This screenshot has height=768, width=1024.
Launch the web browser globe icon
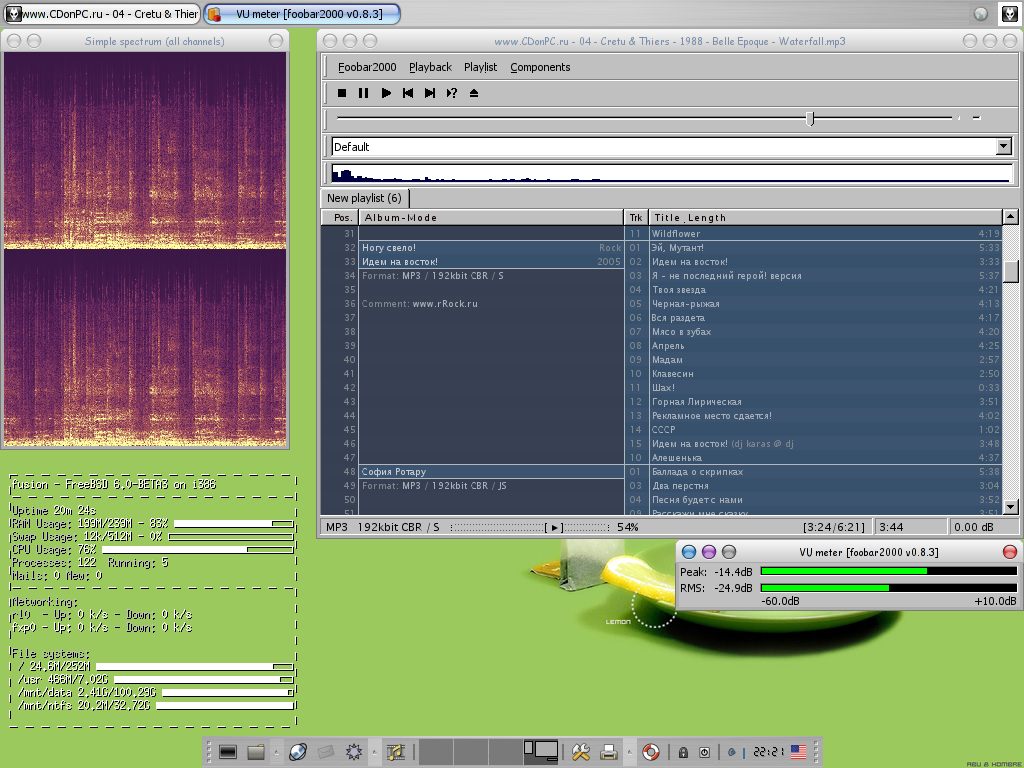tap(298, 752)
